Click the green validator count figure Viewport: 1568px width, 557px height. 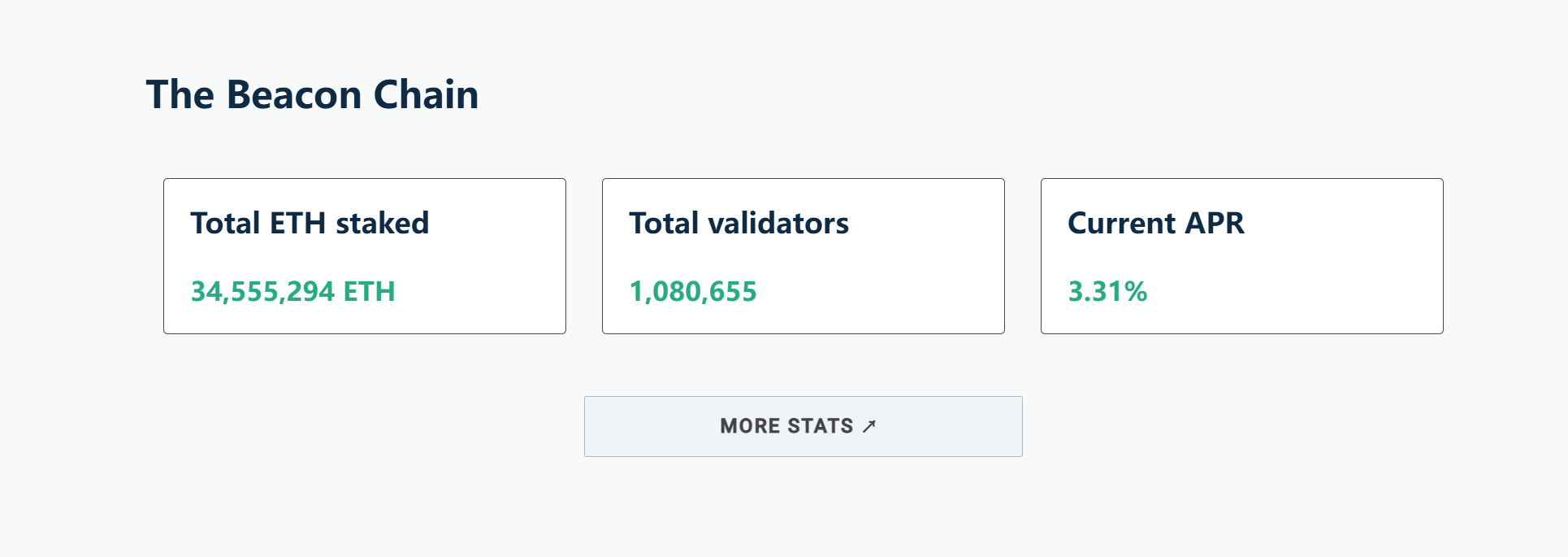(x=693, y=291)
